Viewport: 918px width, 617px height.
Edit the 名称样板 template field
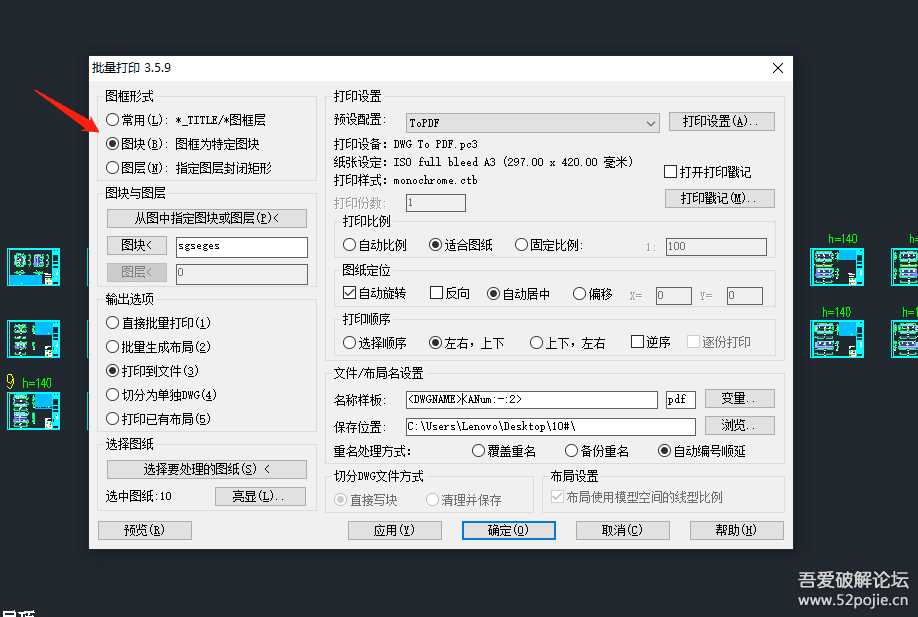click(530, 398)
